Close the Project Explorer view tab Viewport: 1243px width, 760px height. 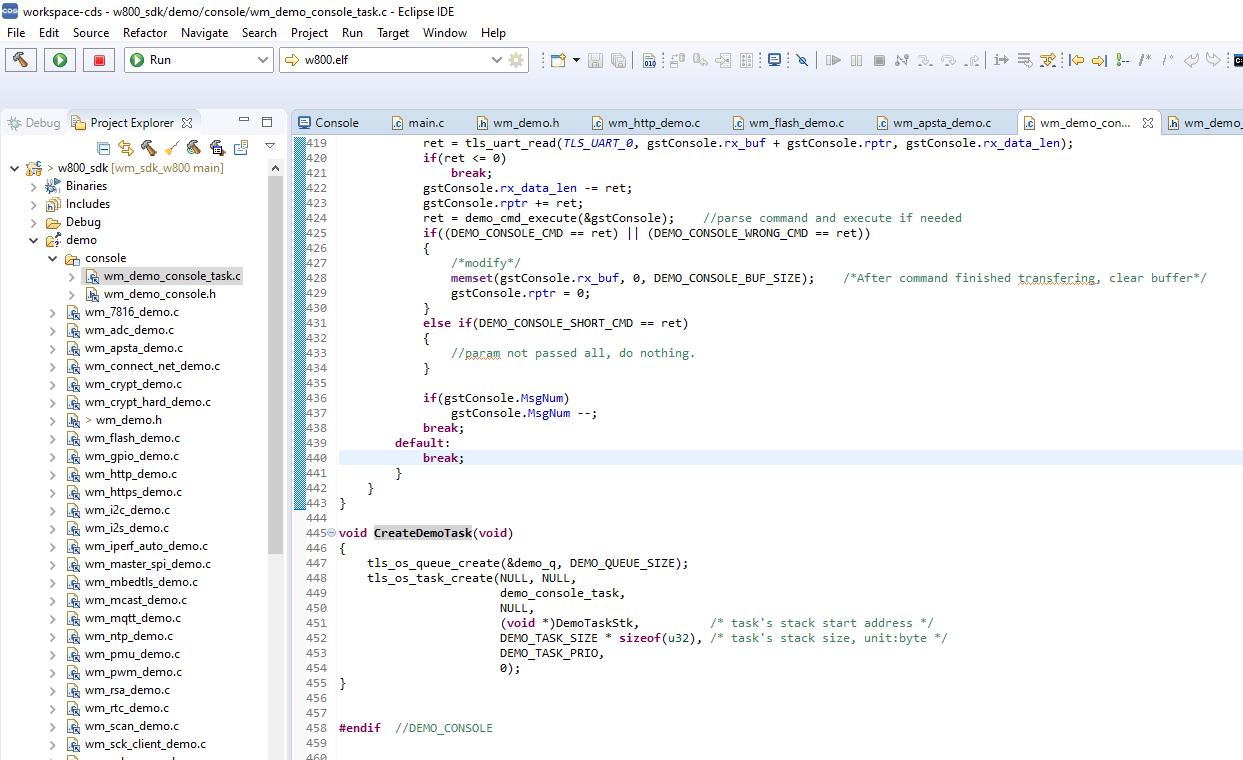[187, 123]
